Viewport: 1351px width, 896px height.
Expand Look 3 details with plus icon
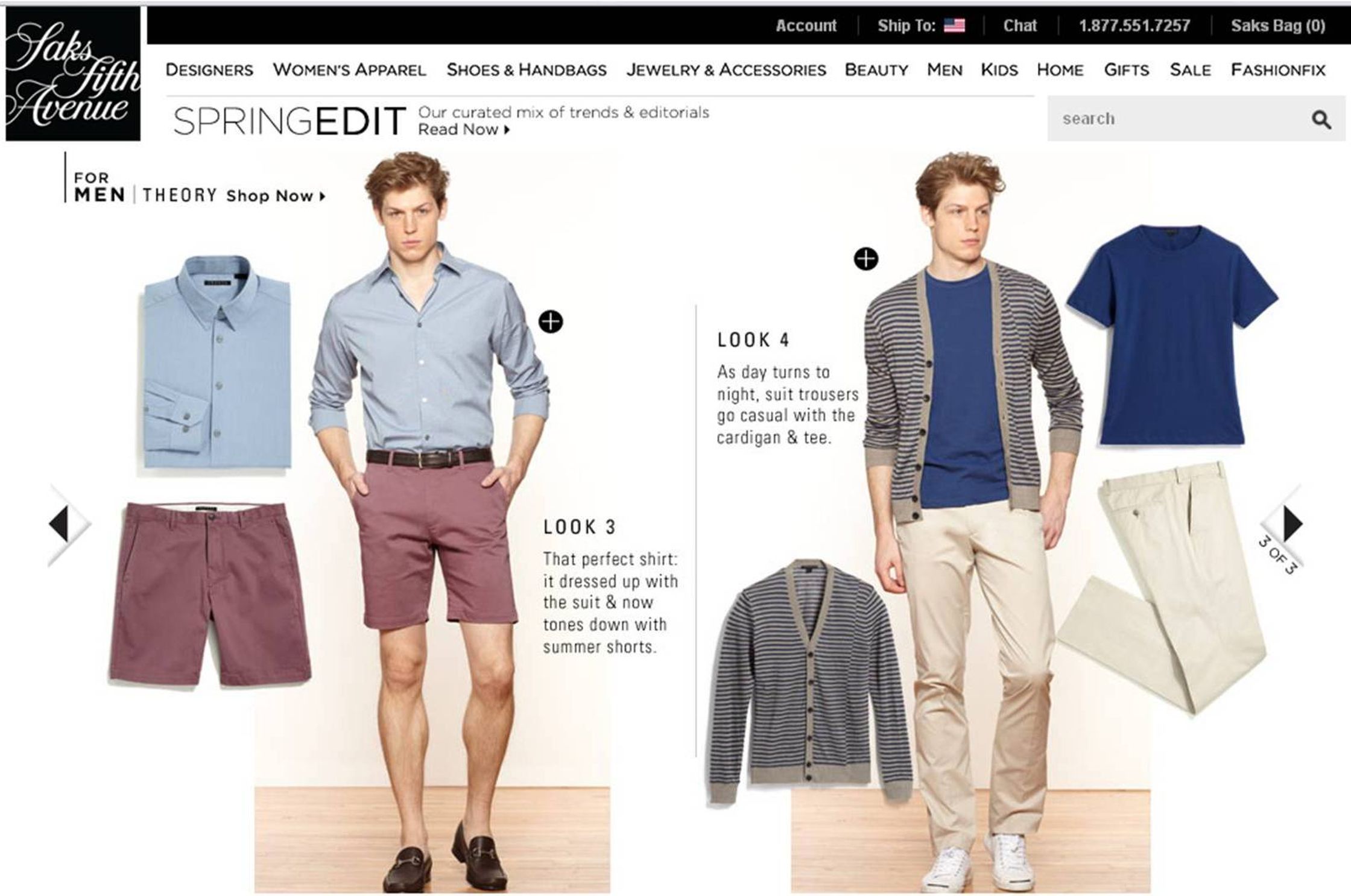coord(551,321)
